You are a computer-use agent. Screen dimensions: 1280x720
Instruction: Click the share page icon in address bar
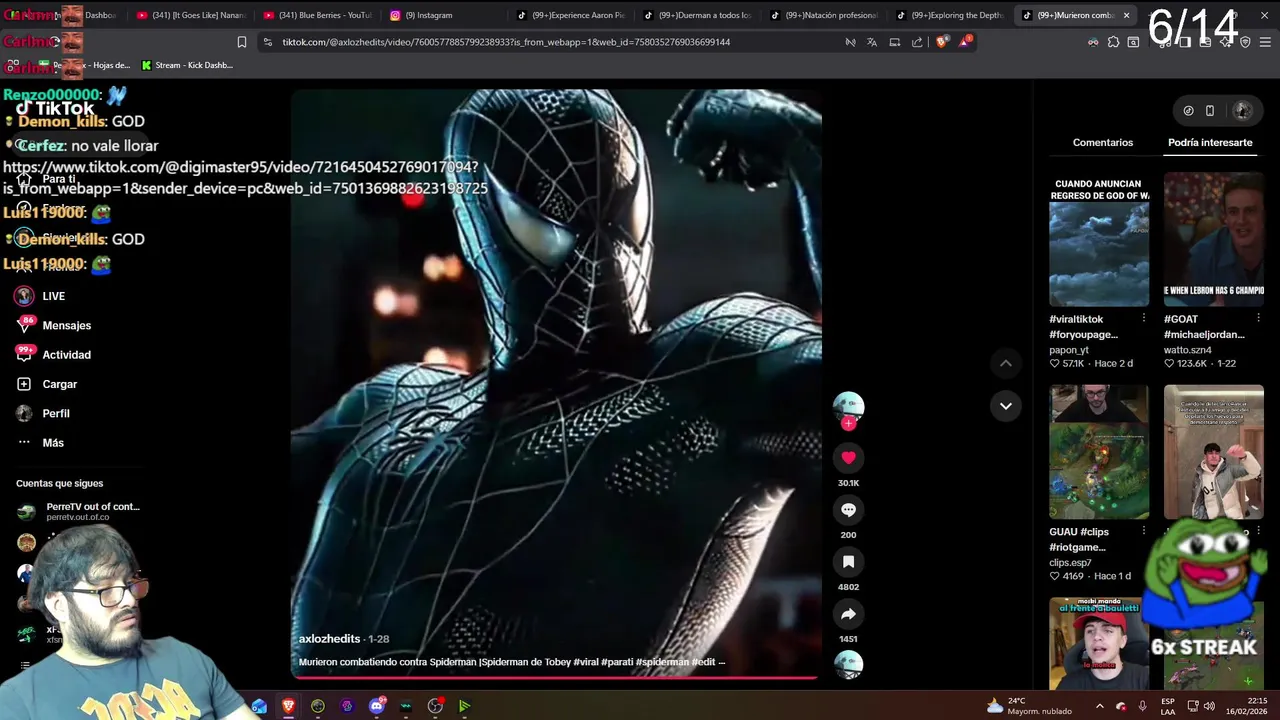pyautogui.click(x=917, y=42)
